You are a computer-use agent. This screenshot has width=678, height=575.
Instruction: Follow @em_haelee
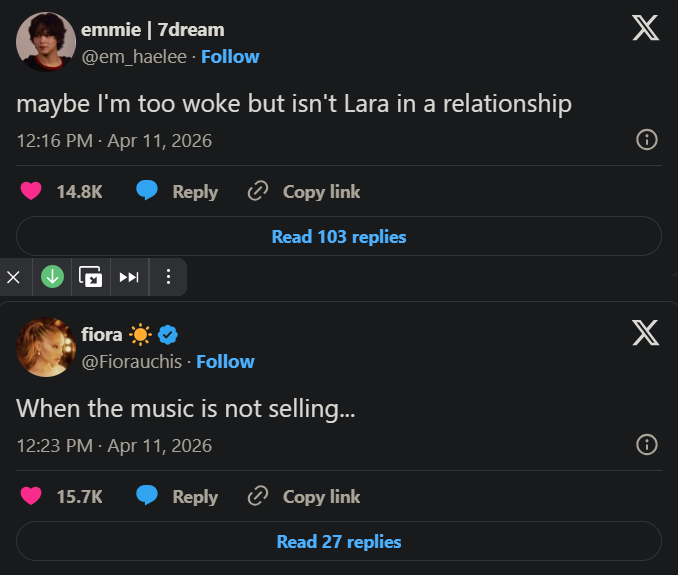(x=230, y=56)
